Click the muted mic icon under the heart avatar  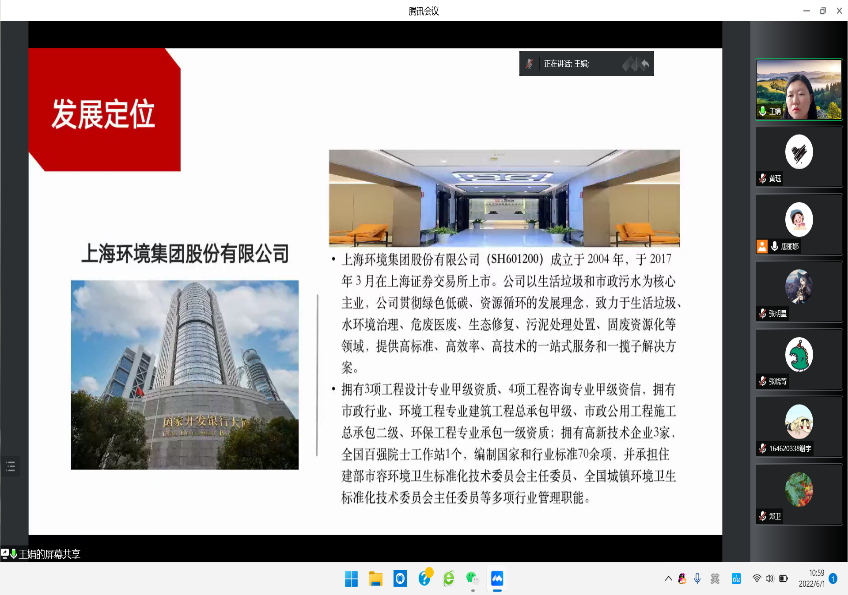point(763,178)
